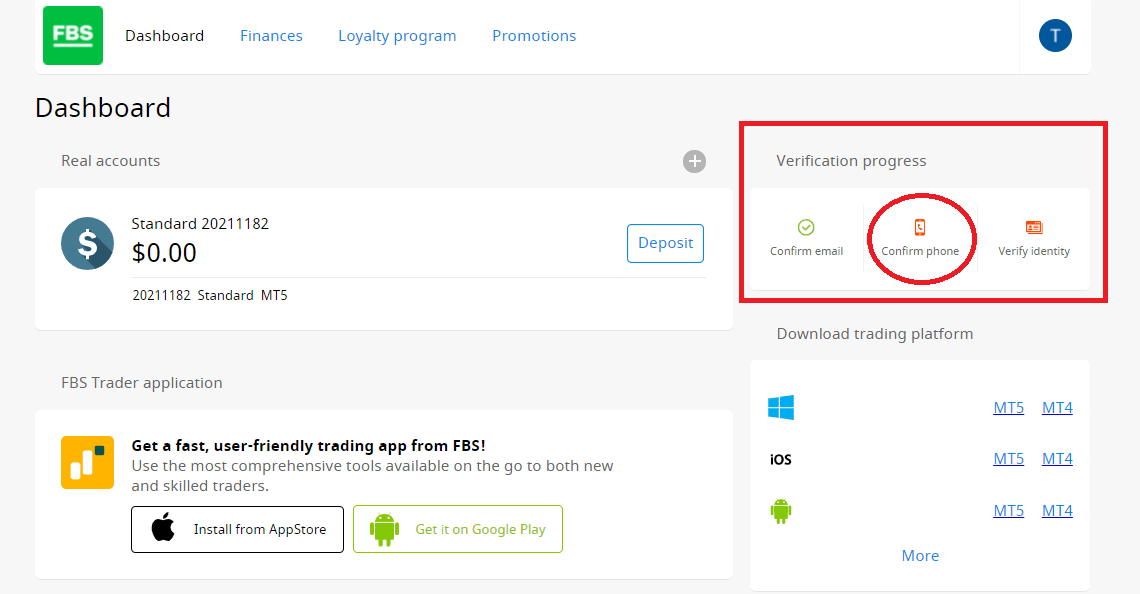Open the Loyalty program tab
1140x594 pixels.
397,35
